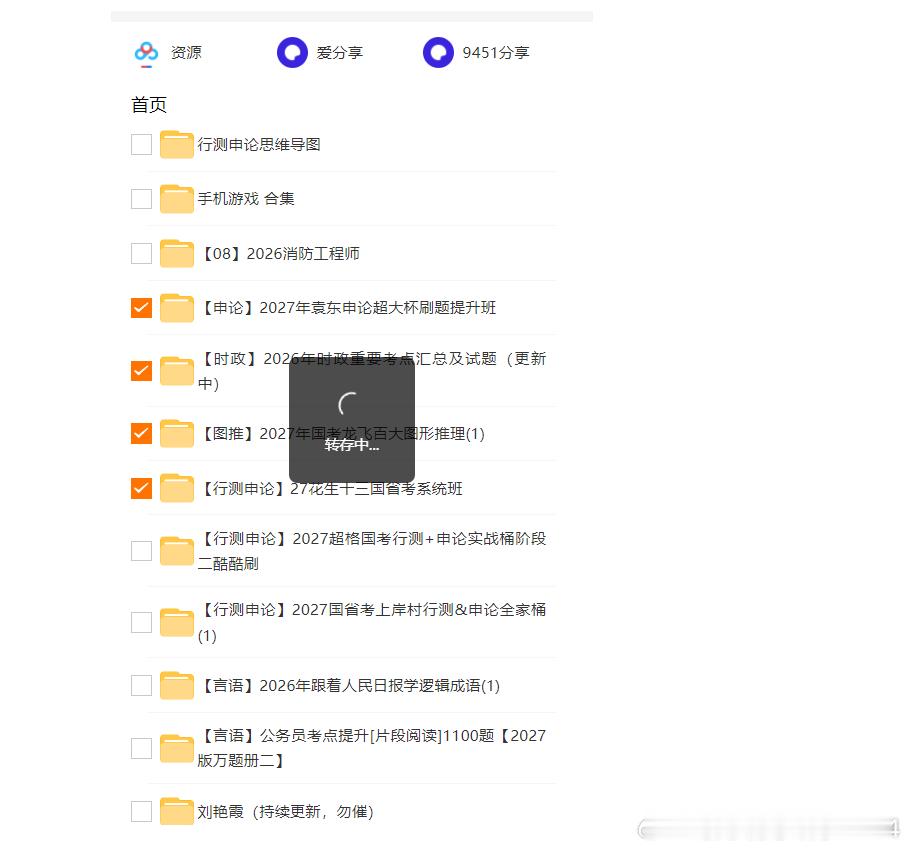Open the 资源 tab

tap(186, 53)
